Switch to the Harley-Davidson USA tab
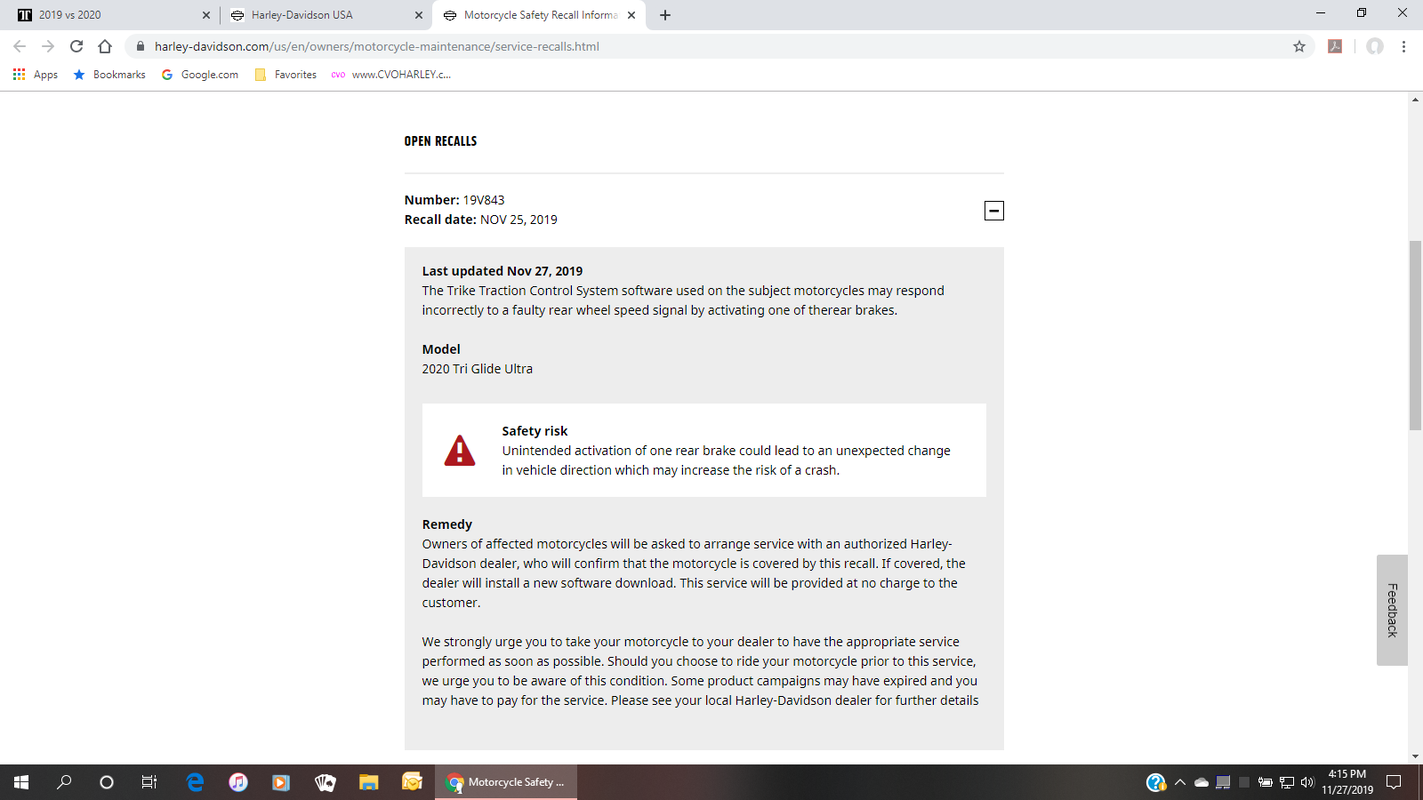Viewport: 1423px width, 800px height. point(325,15)
